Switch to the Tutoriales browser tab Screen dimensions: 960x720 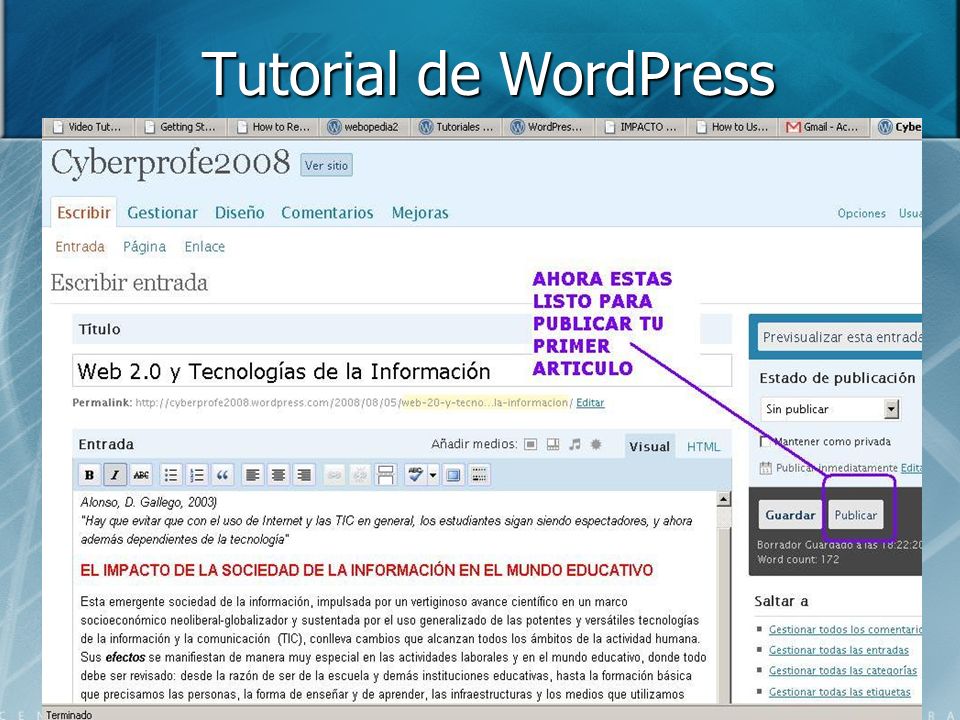(x=457, y=127)
